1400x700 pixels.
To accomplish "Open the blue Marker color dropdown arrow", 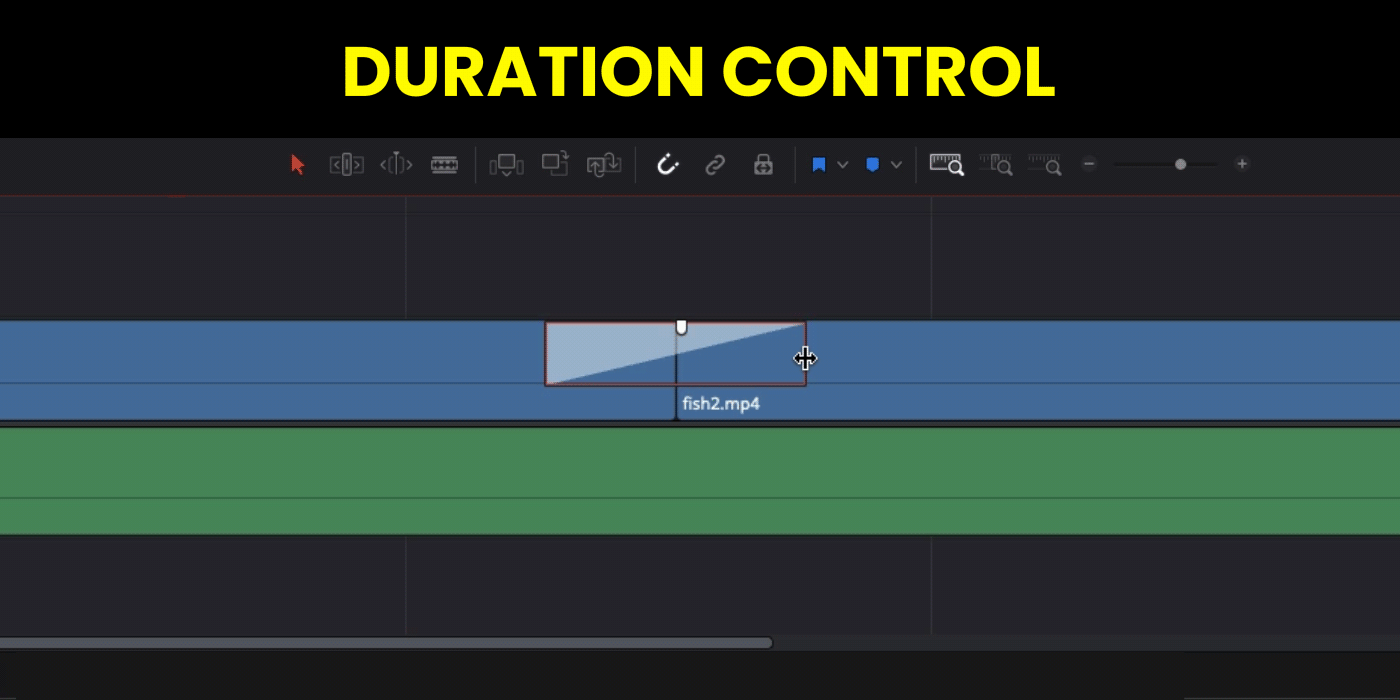I will 896,165.
